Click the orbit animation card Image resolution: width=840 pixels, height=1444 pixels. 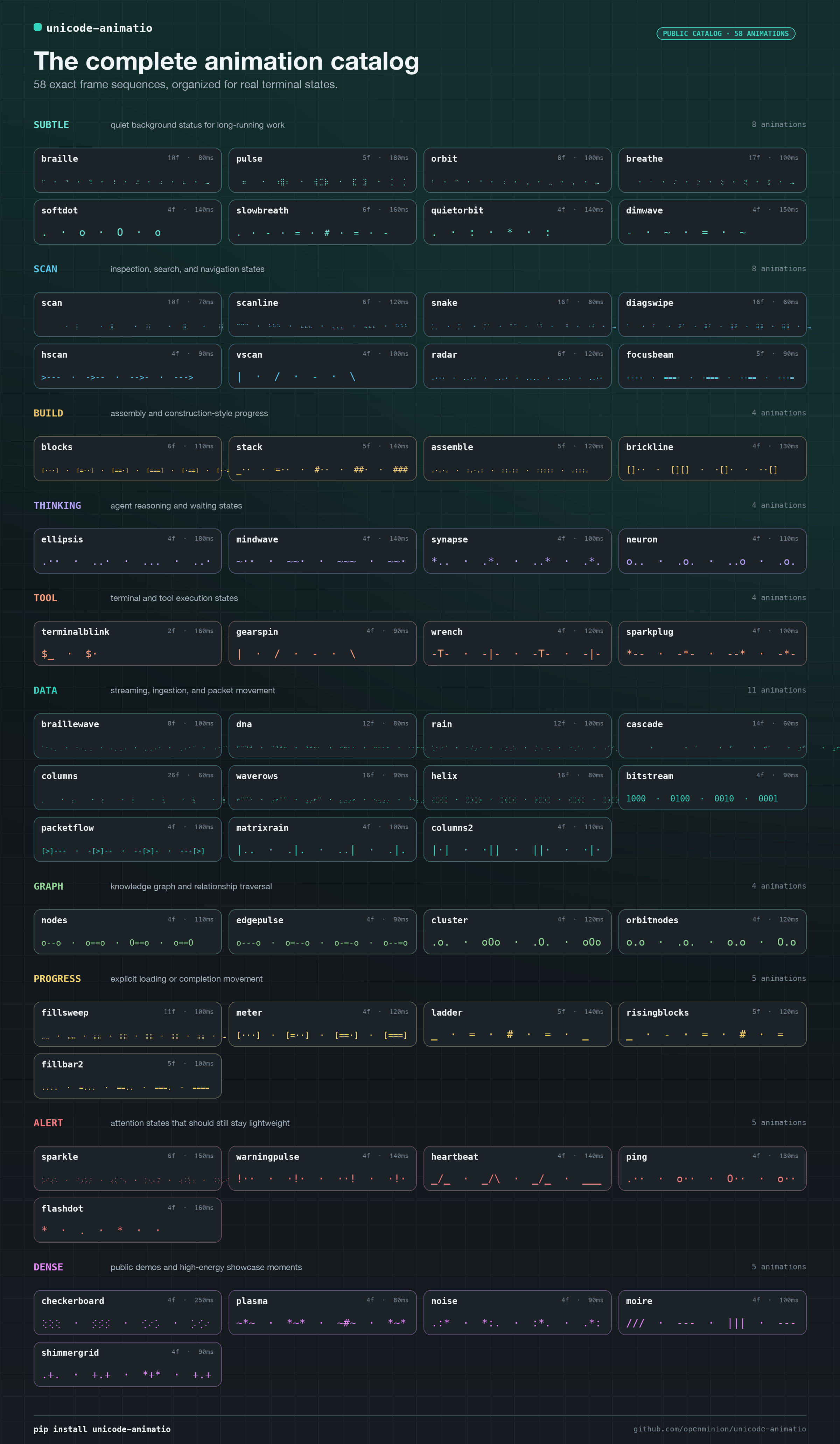517,170
